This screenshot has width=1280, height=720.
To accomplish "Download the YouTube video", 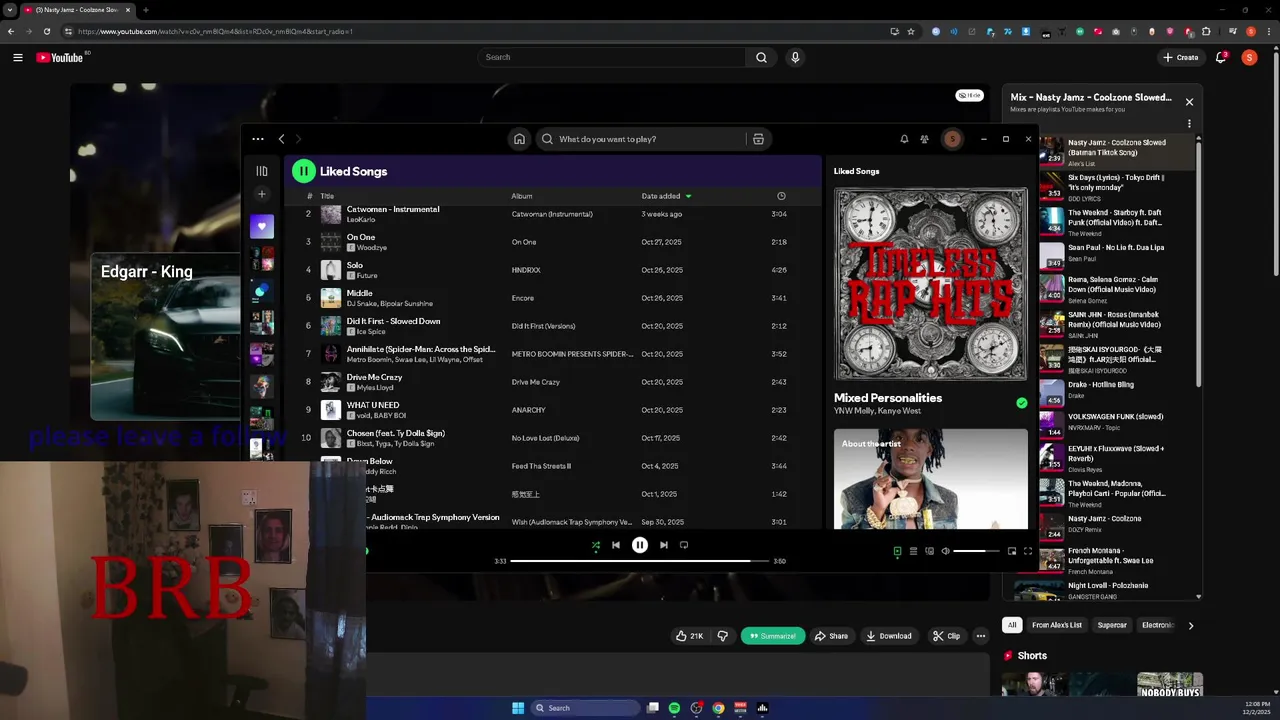I will [x=889, y=636].
